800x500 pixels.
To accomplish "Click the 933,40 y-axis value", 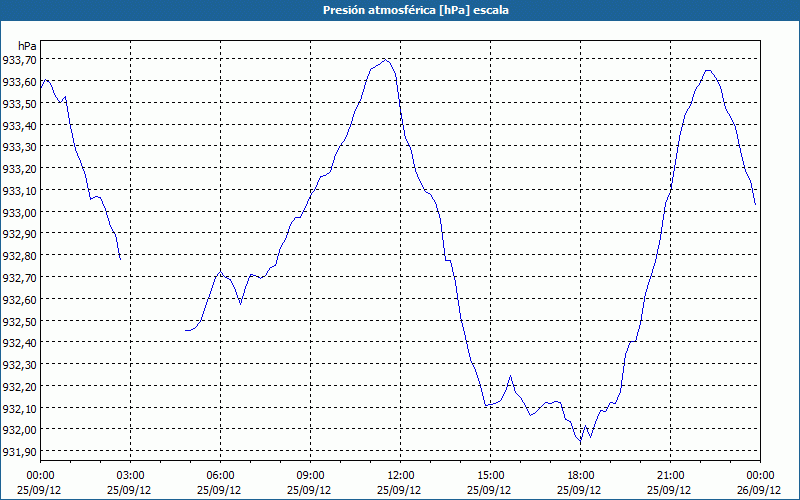I will [x=19, y=125].
